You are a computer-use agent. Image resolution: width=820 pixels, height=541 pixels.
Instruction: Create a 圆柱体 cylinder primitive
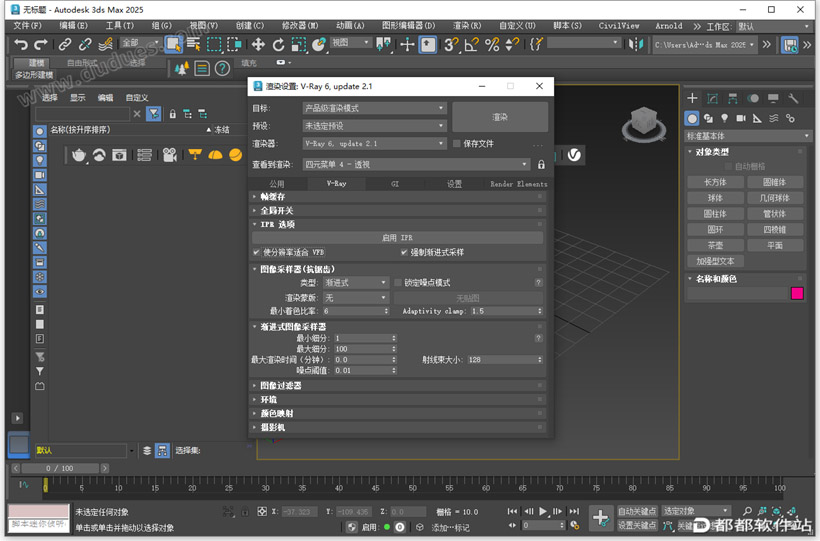(x=715, y=214)
